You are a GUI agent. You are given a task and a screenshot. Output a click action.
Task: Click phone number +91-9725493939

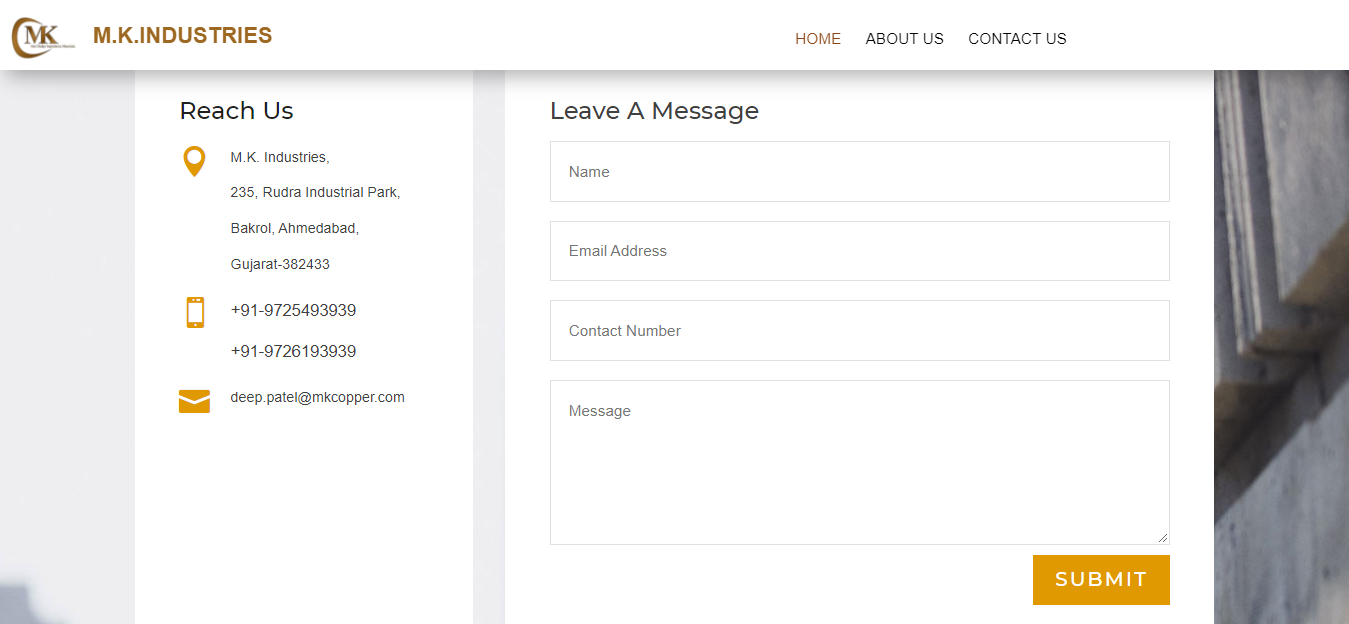(x=293, y=311)
